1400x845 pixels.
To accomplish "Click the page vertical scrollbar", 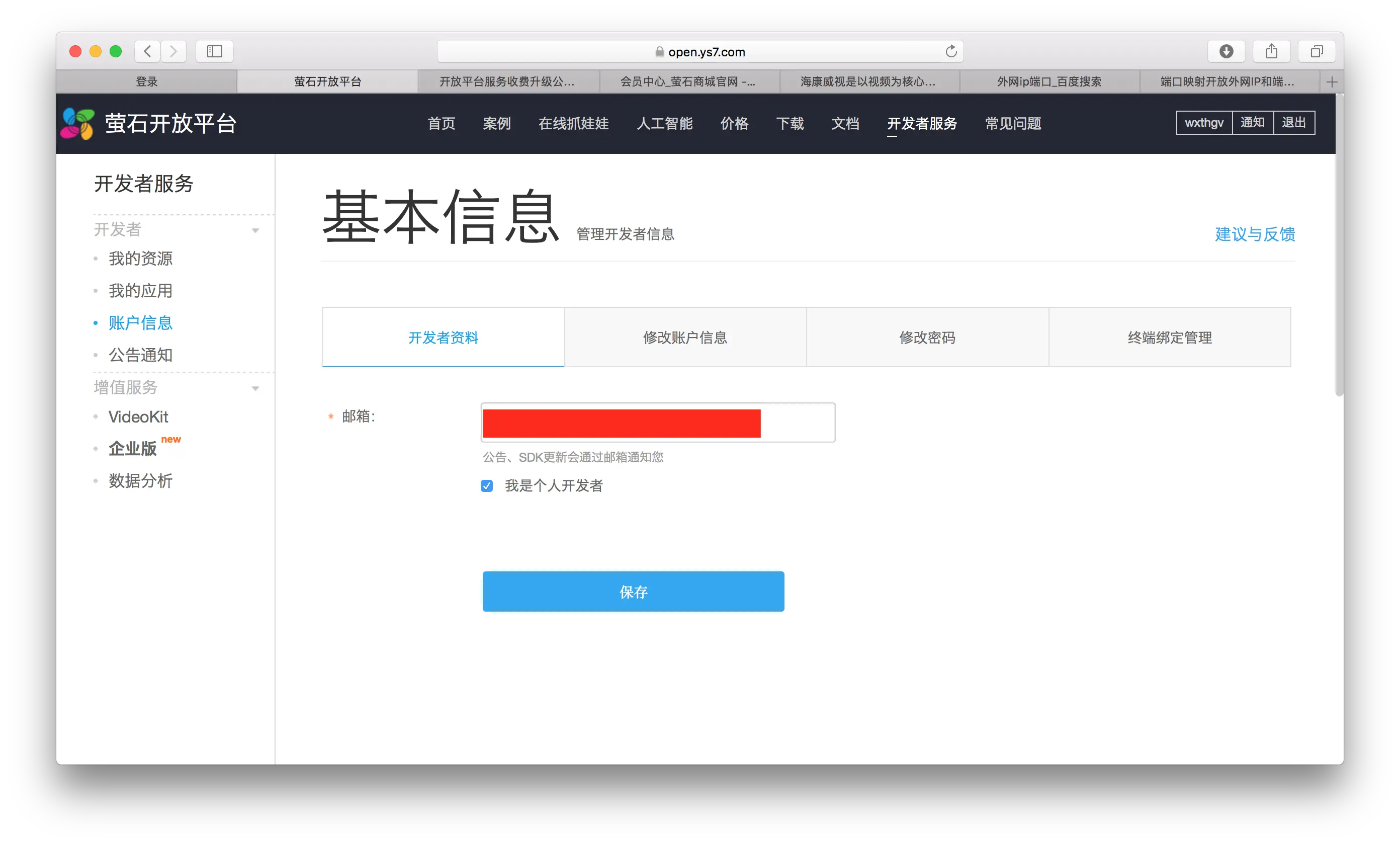I will coord(1339,244).
